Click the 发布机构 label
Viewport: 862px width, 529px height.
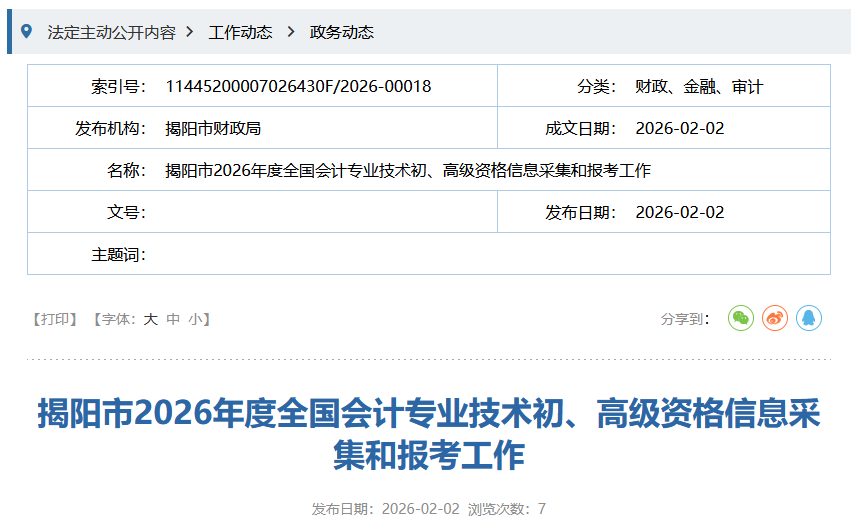coord(110,129)
